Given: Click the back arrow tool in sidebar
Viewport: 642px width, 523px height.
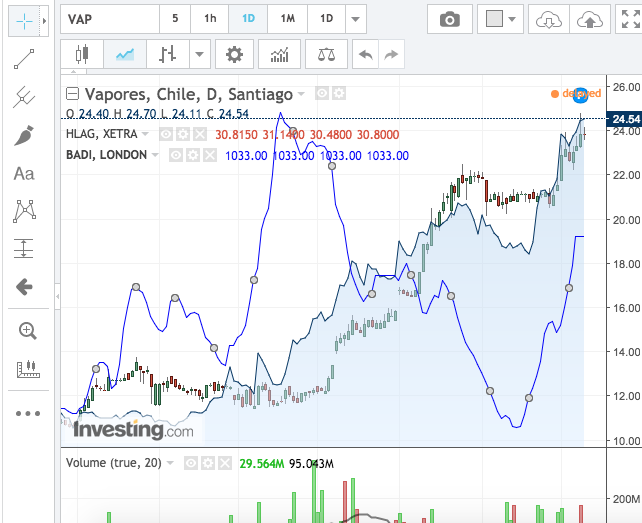Looking at the screenshot, I should 24,287.
